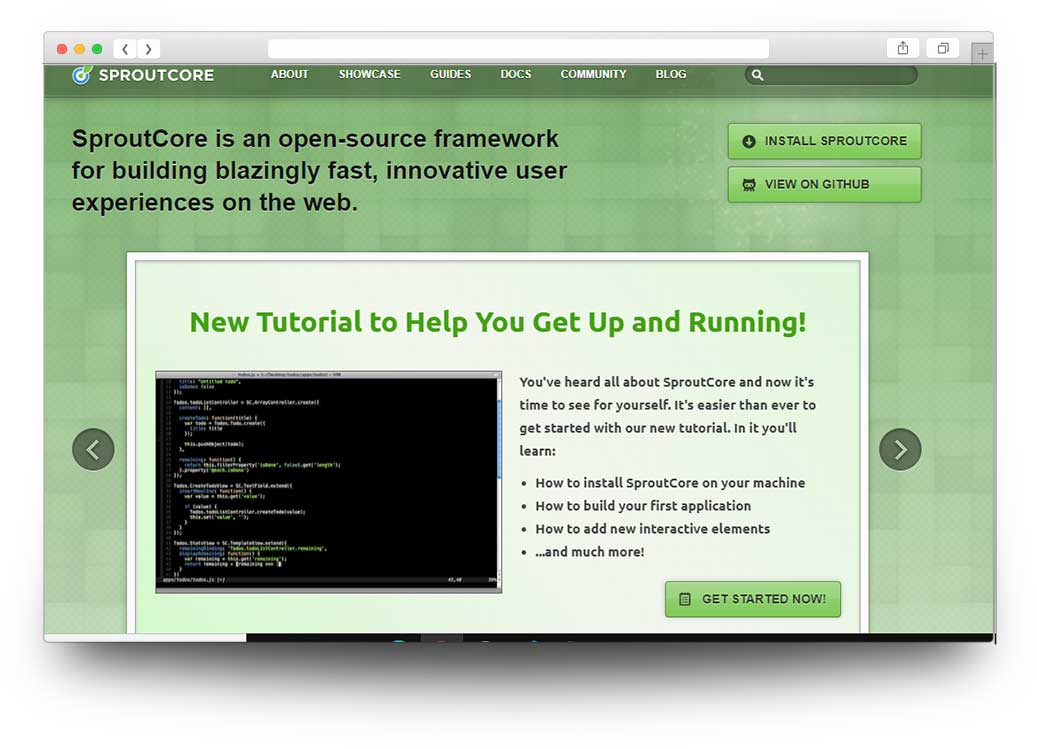Show previous carousel slide
Screen dimensions: 1037x749
click(x=93, y=450)
